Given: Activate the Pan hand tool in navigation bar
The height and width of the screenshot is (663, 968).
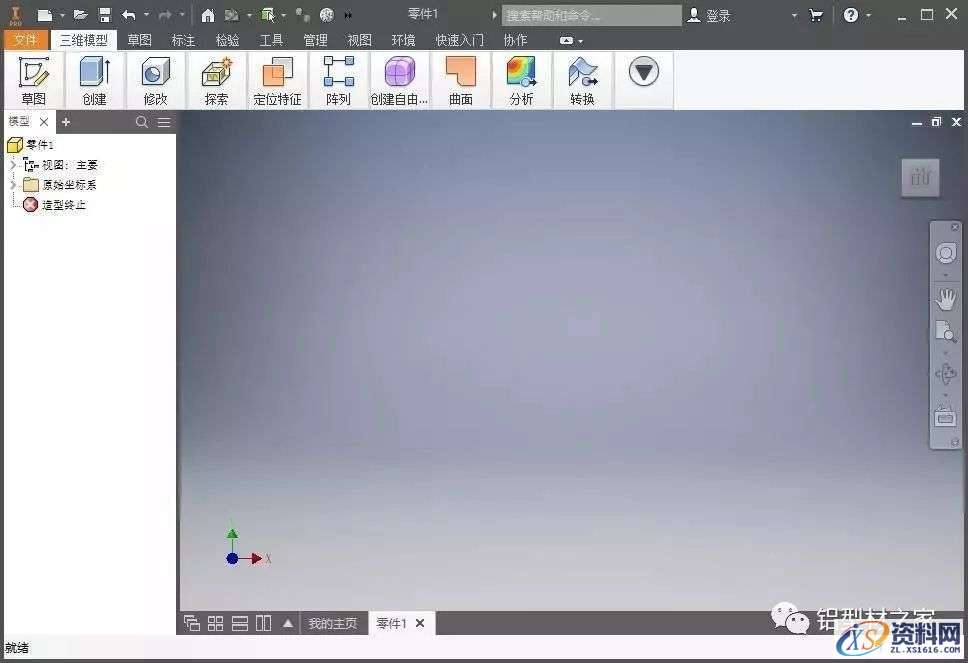Looking at the screenshot, I should coord(946,298).
